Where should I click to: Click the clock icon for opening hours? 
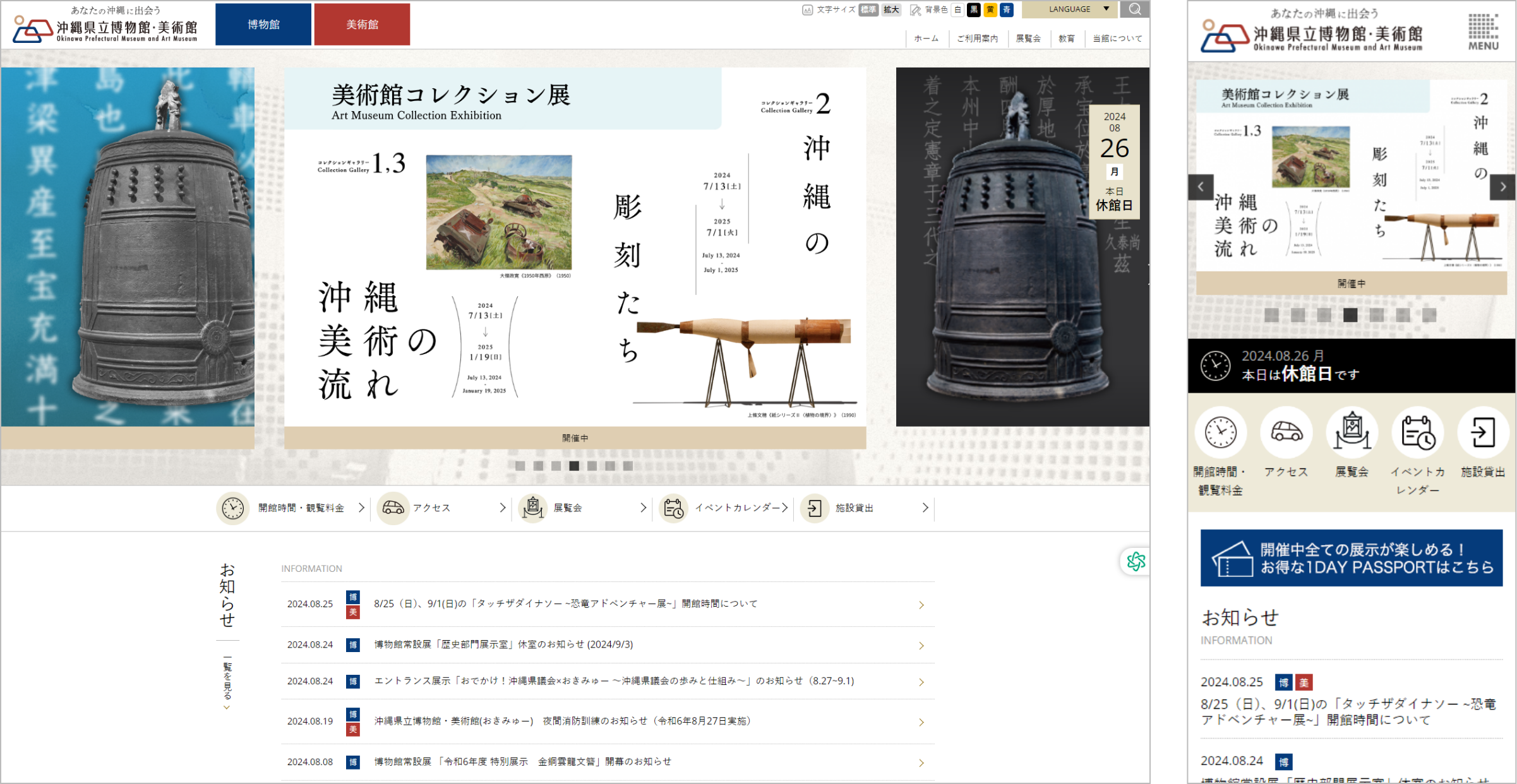232,508
